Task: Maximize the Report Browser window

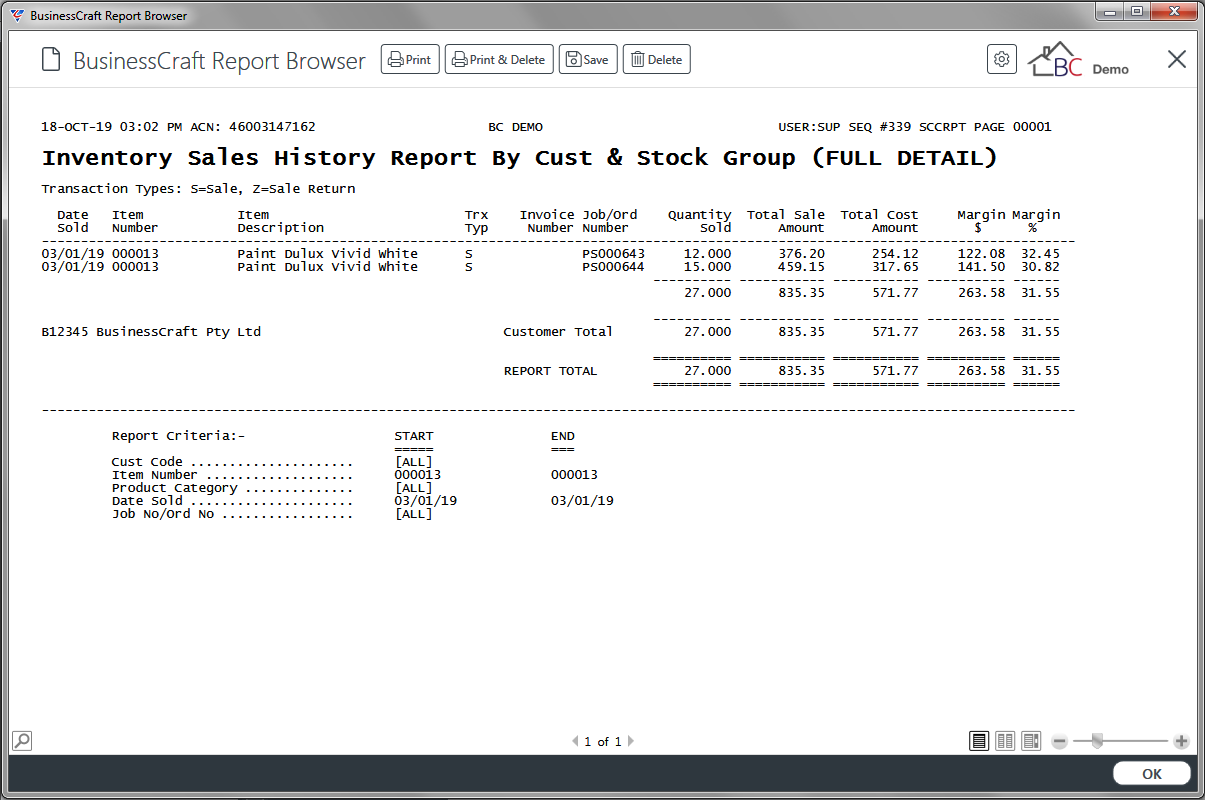Action: (1137, 12)
